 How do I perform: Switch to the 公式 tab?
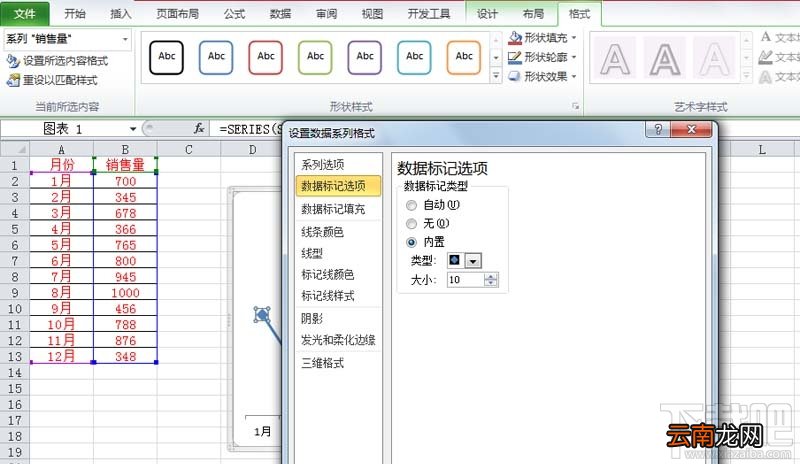tap(234, 14)
